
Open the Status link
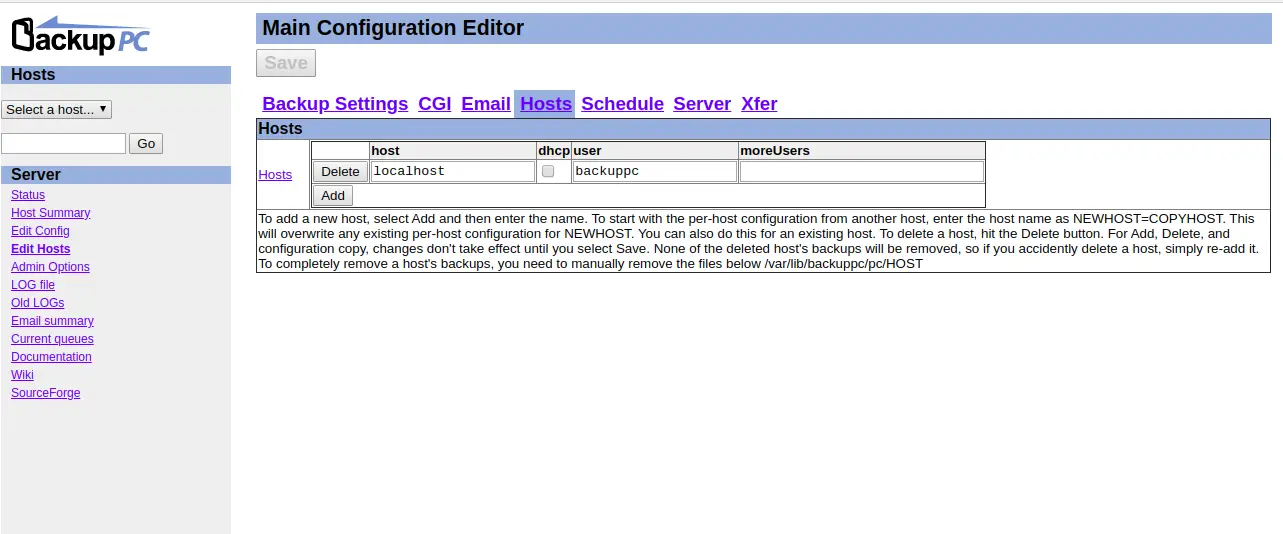(x=28, y=195)
